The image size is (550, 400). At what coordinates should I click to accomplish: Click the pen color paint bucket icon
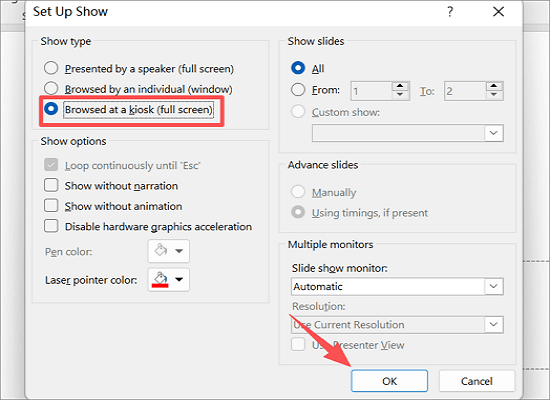point(161,251)
